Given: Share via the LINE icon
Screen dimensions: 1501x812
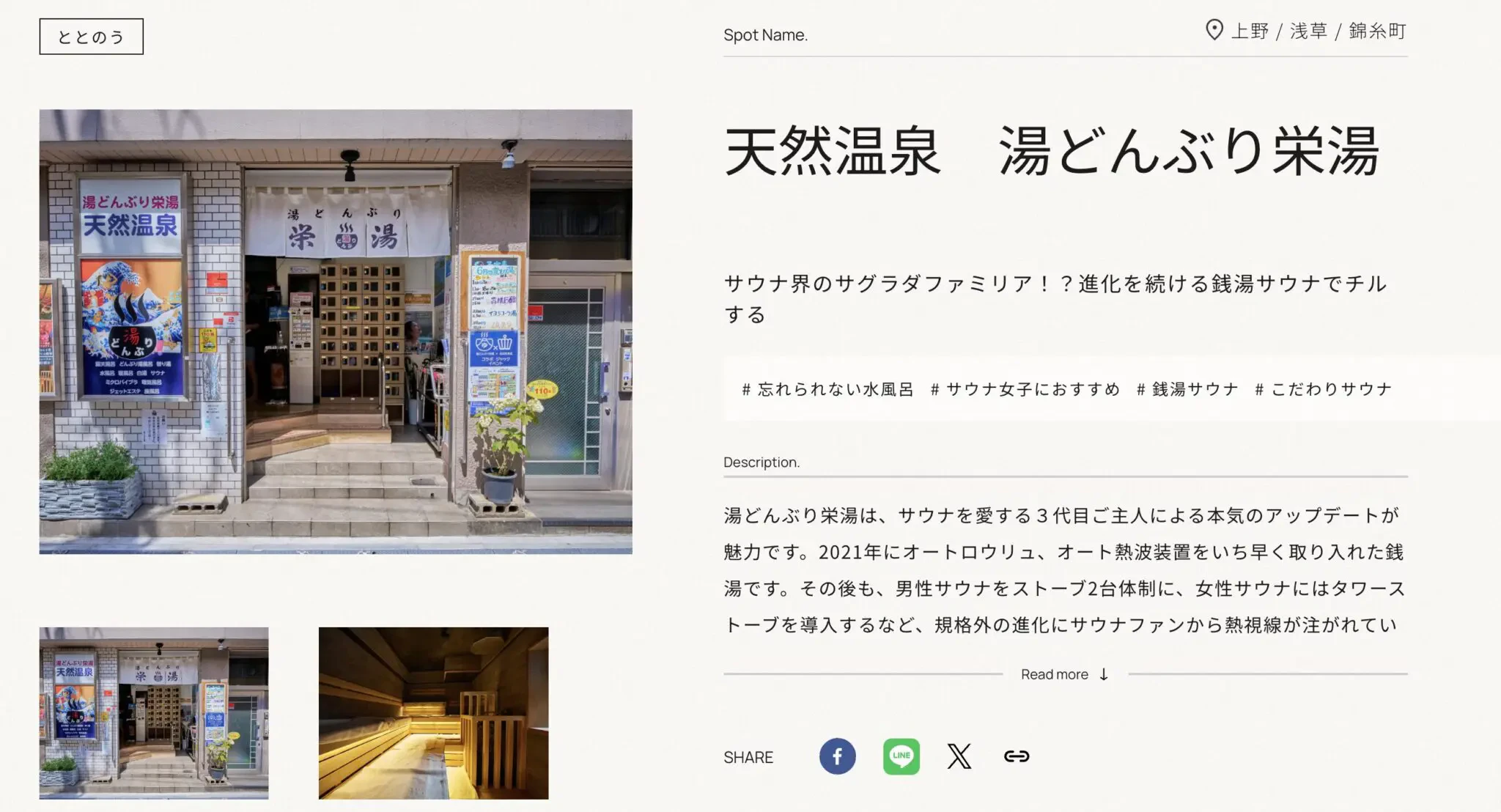Looking at the screenshot, I should tap(901, 756).
